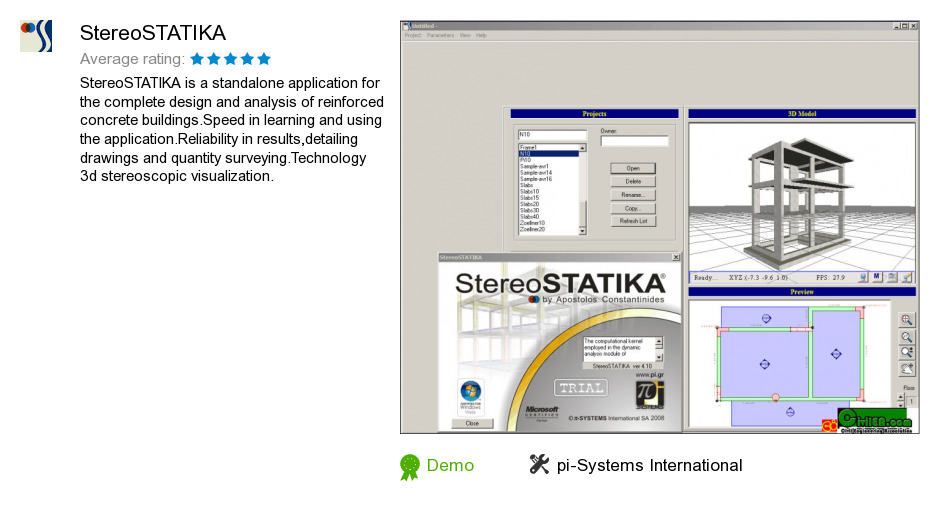Select Slabs15 in projects list
This screenshot has width=940, height=511.
[548, 198]
